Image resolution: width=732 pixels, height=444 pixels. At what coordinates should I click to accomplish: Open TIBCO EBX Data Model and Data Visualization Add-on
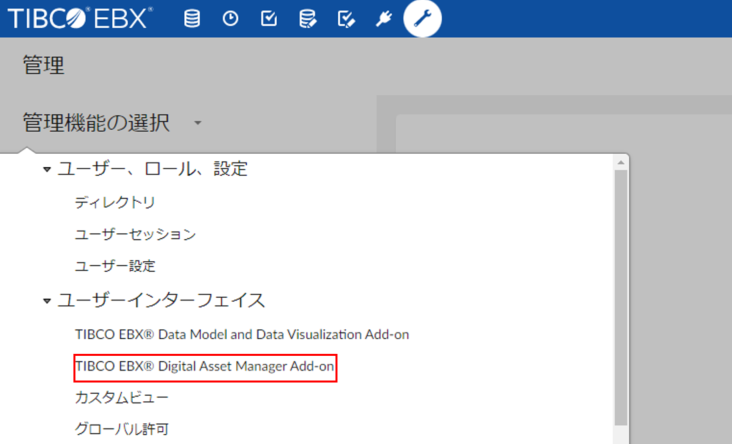click(x=242, y=334)
